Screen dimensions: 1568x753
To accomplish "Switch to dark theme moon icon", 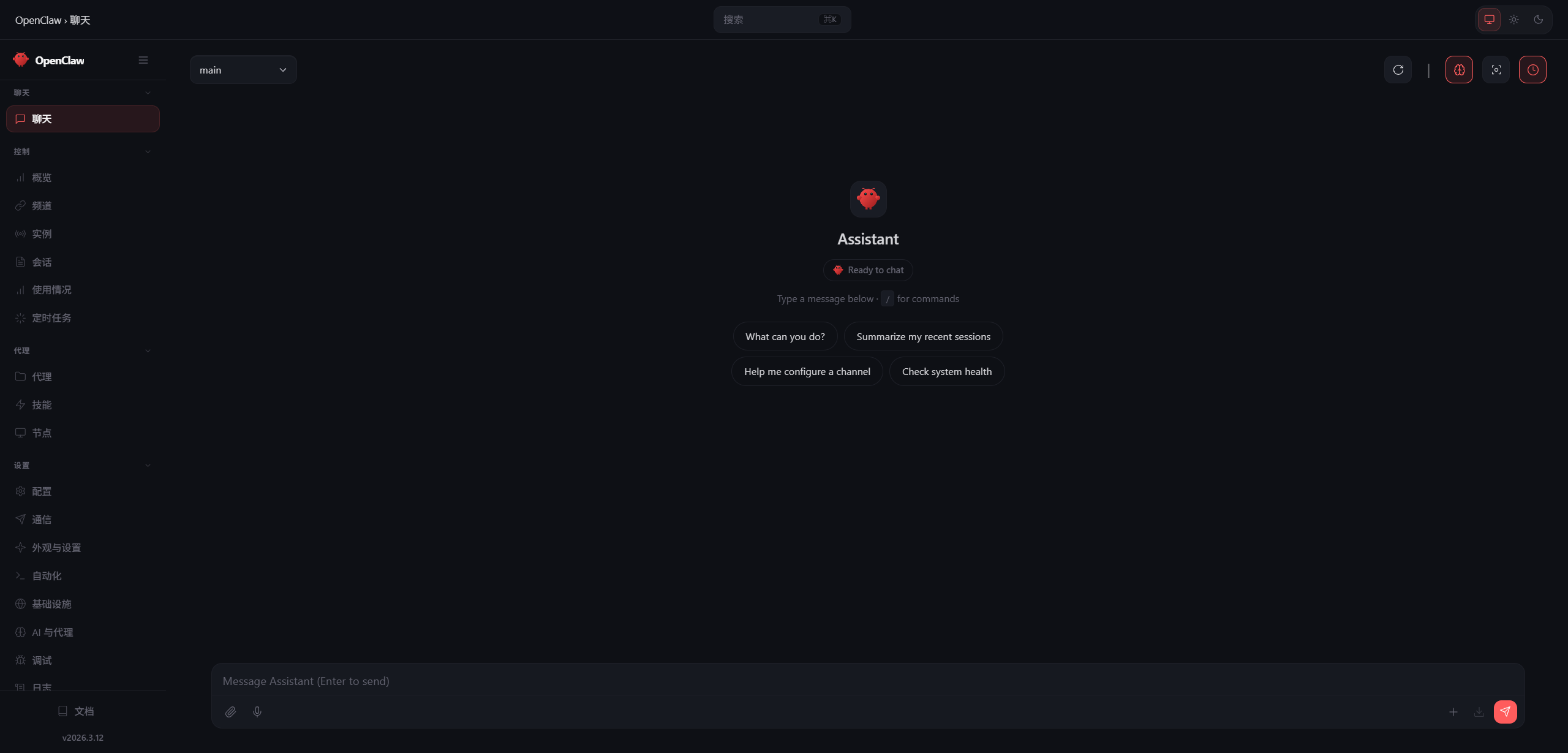I will click(x=1538, y=20).
